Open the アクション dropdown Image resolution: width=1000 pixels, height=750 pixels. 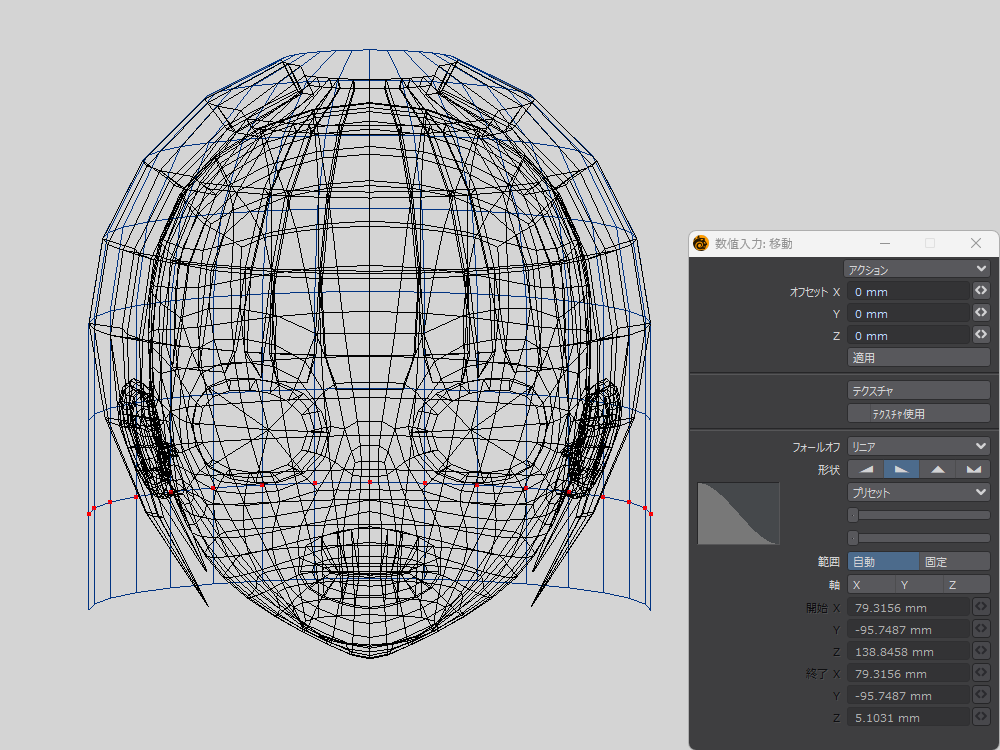click(x=918, y=269)
